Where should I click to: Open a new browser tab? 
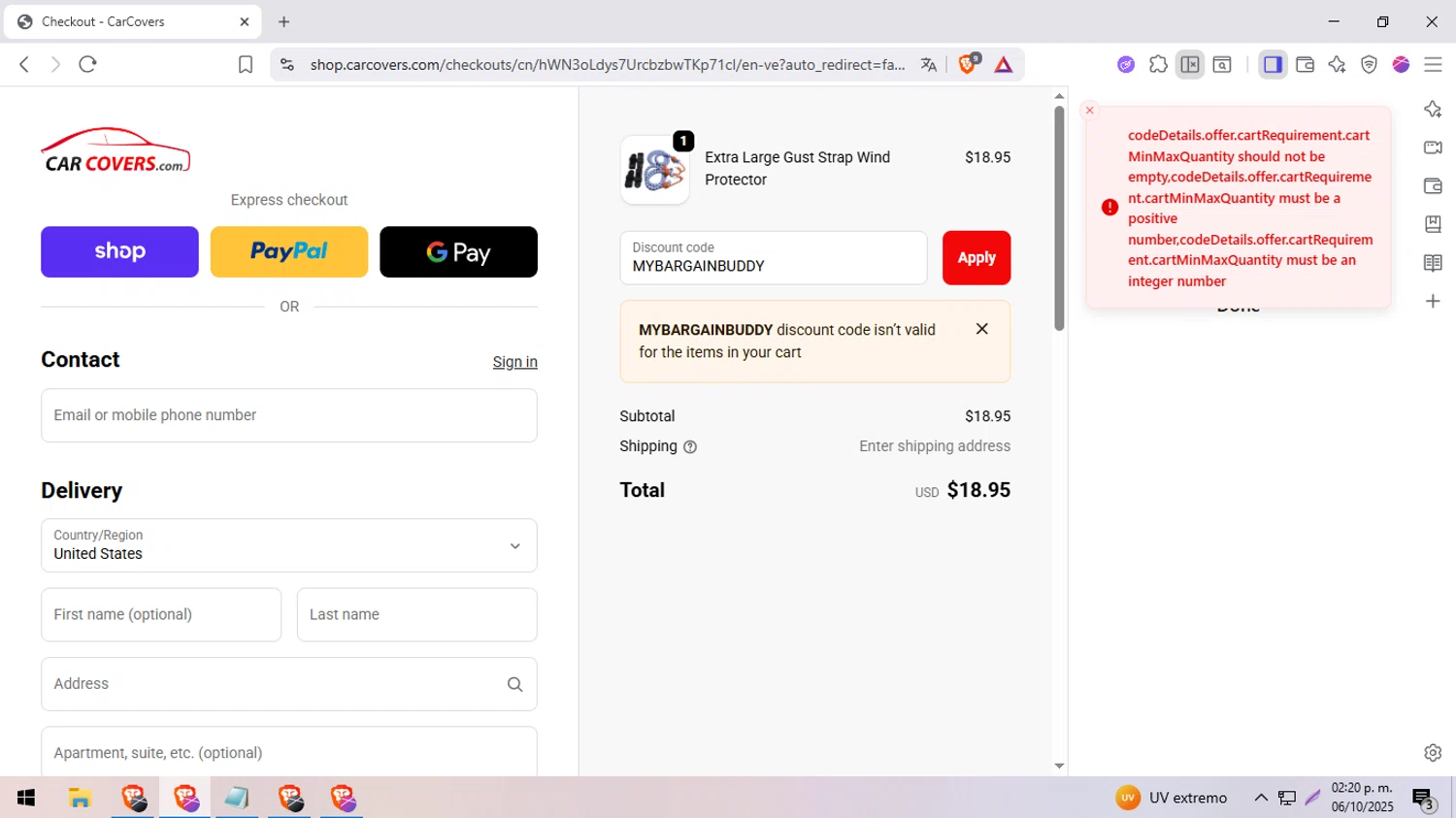pyautogui.click(x=283, y=21)
